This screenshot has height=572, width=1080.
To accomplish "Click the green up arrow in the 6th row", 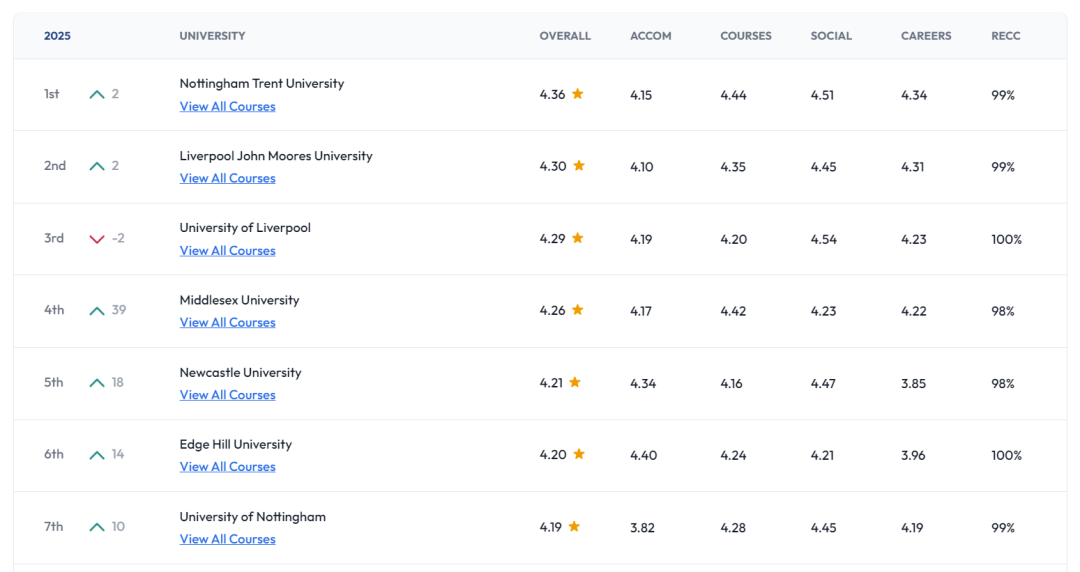I will tap(97, 455).
